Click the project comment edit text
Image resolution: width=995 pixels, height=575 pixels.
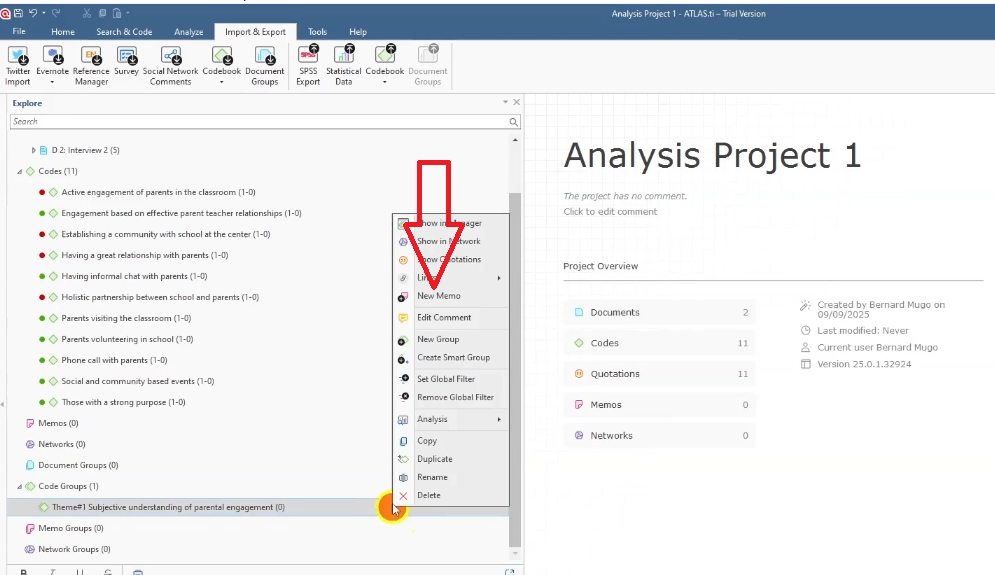(610, 212)
